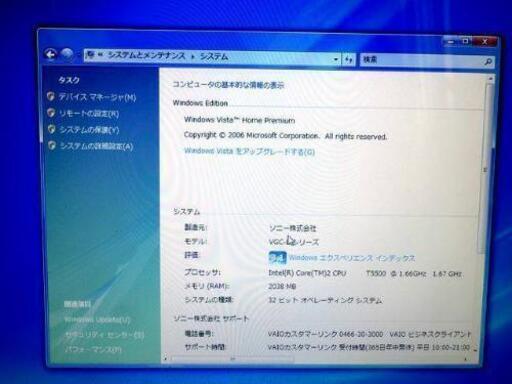512x384 pixels.
Task: Click shield icon next to システムの保護
Action: [x=51, y=129]
